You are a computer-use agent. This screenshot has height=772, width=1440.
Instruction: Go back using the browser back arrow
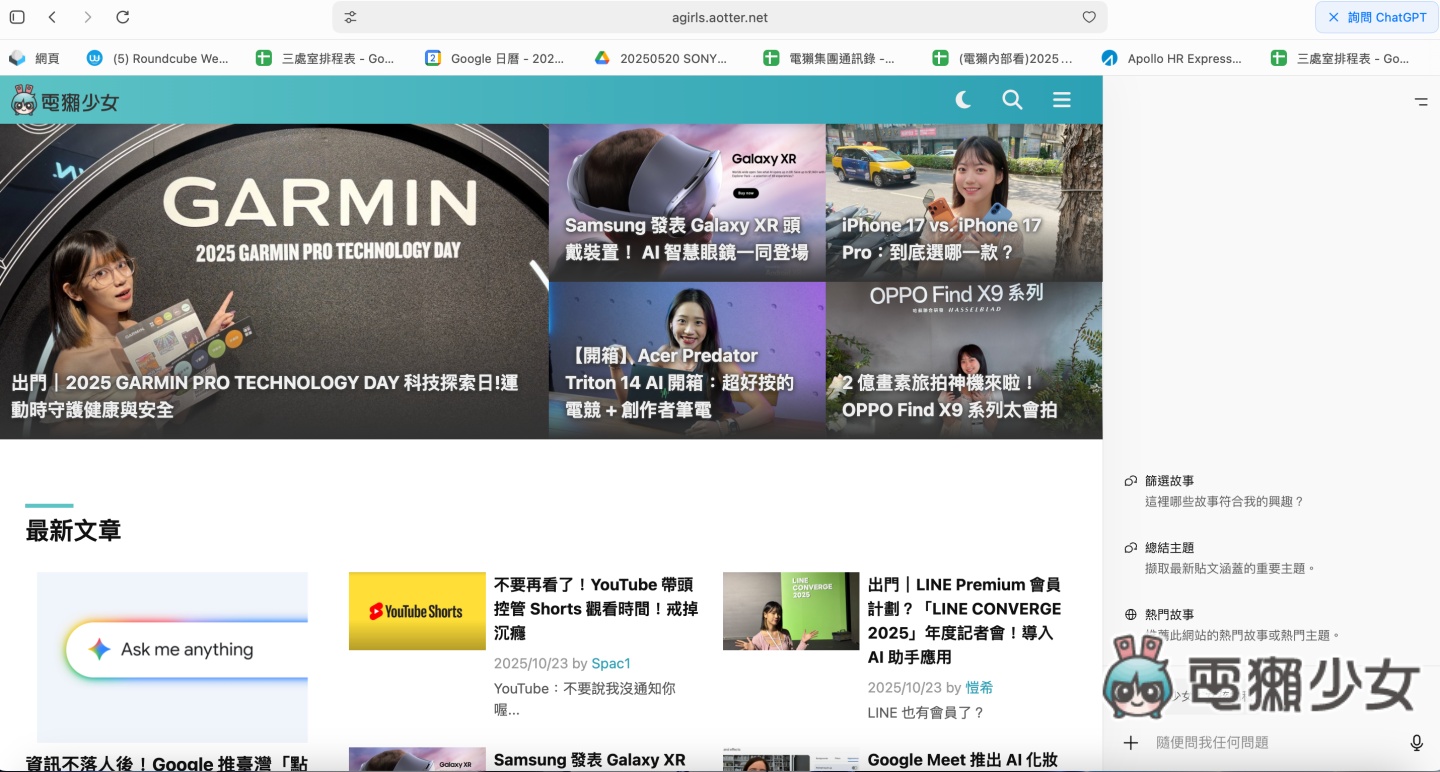[52, 17]
